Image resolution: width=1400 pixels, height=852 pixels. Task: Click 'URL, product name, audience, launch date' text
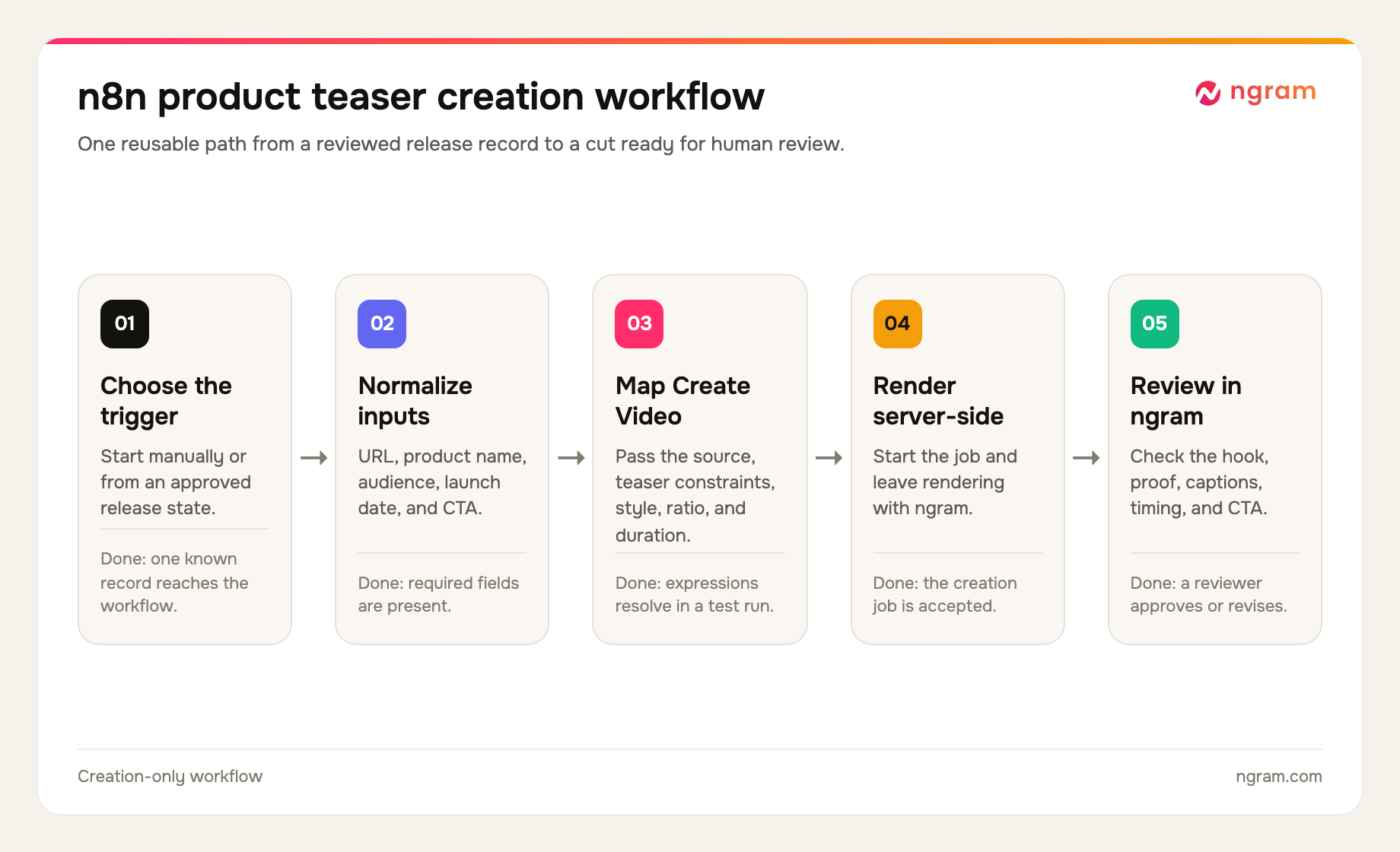(x=442, y=482)
